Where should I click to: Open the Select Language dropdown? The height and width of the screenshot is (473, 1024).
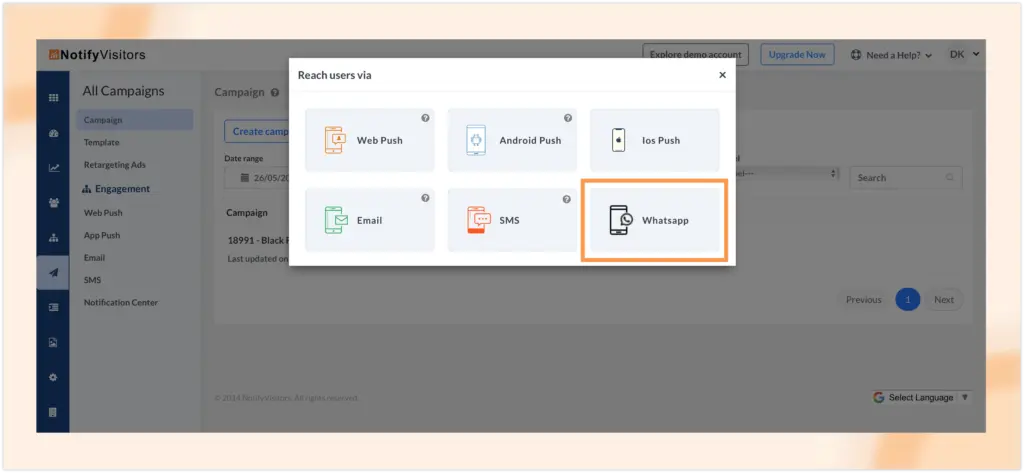[920, 397]
